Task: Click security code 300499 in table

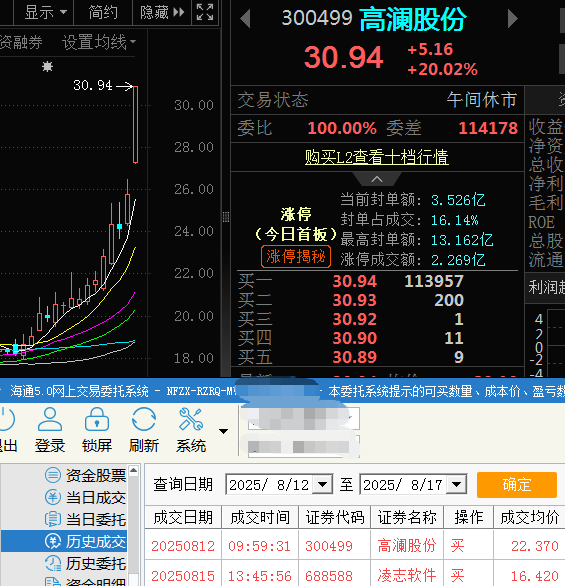Action: coord(329,546)
